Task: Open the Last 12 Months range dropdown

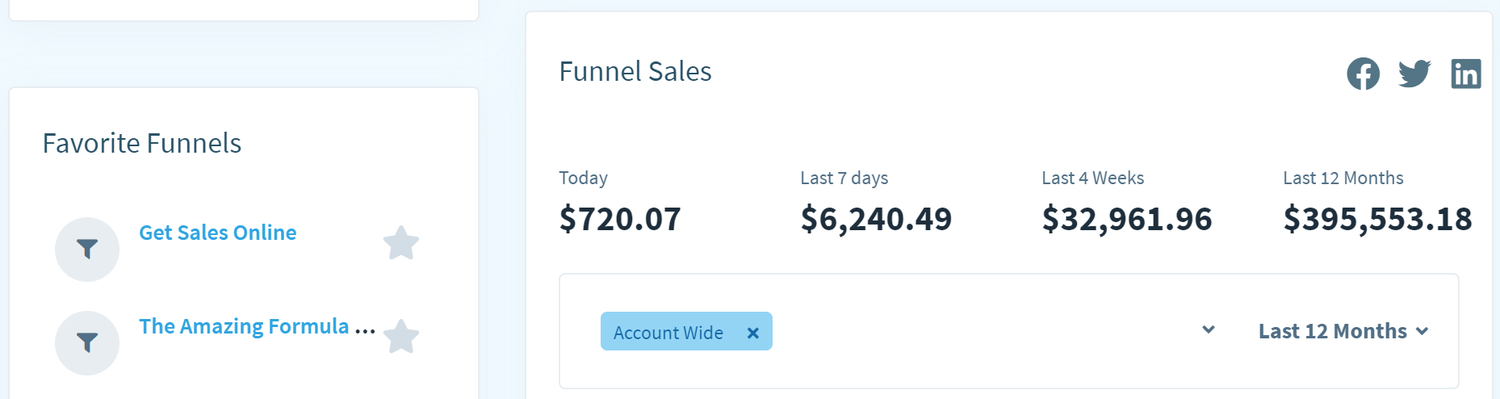Action: pyautogui.click(x=1343, y=331)
